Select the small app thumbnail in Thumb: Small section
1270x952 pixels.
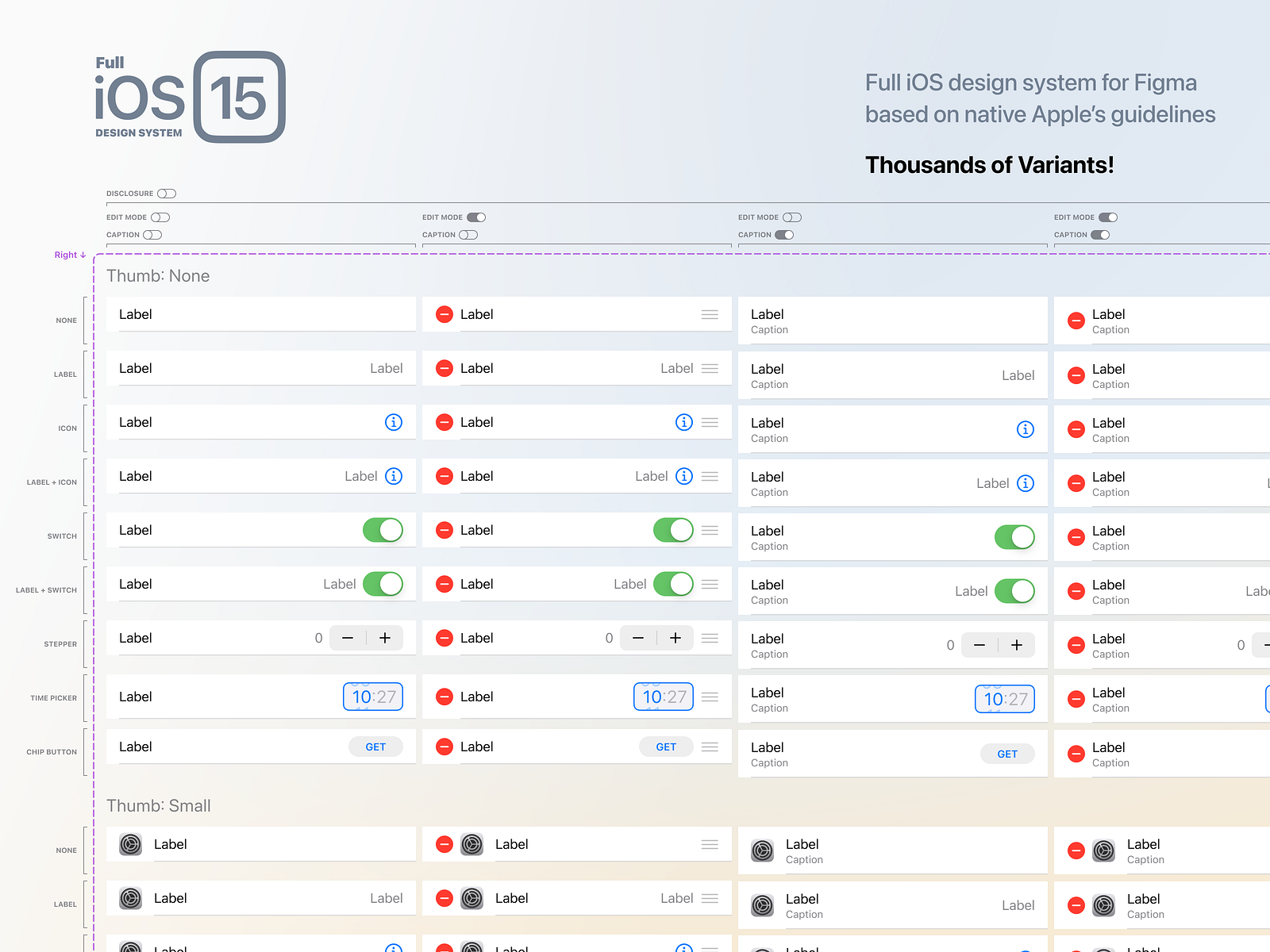point(130,844)
